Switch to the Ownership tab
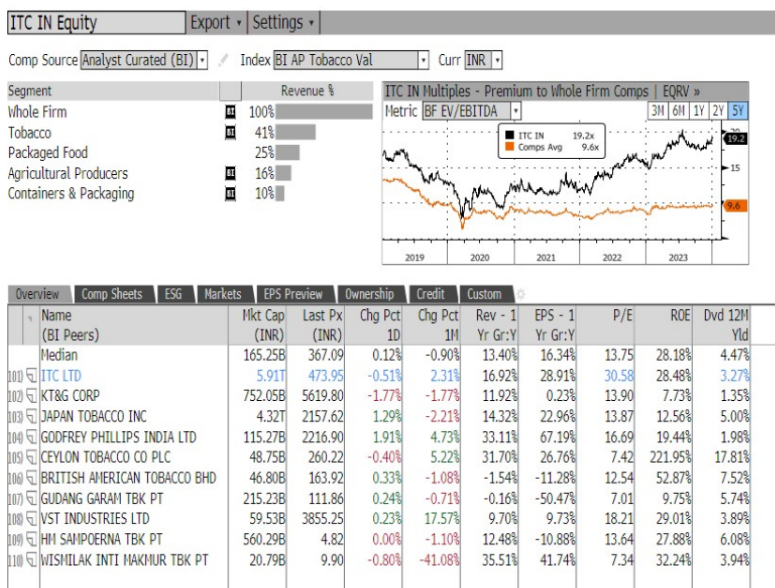This screenshot has width=775, height=588. 370,294
